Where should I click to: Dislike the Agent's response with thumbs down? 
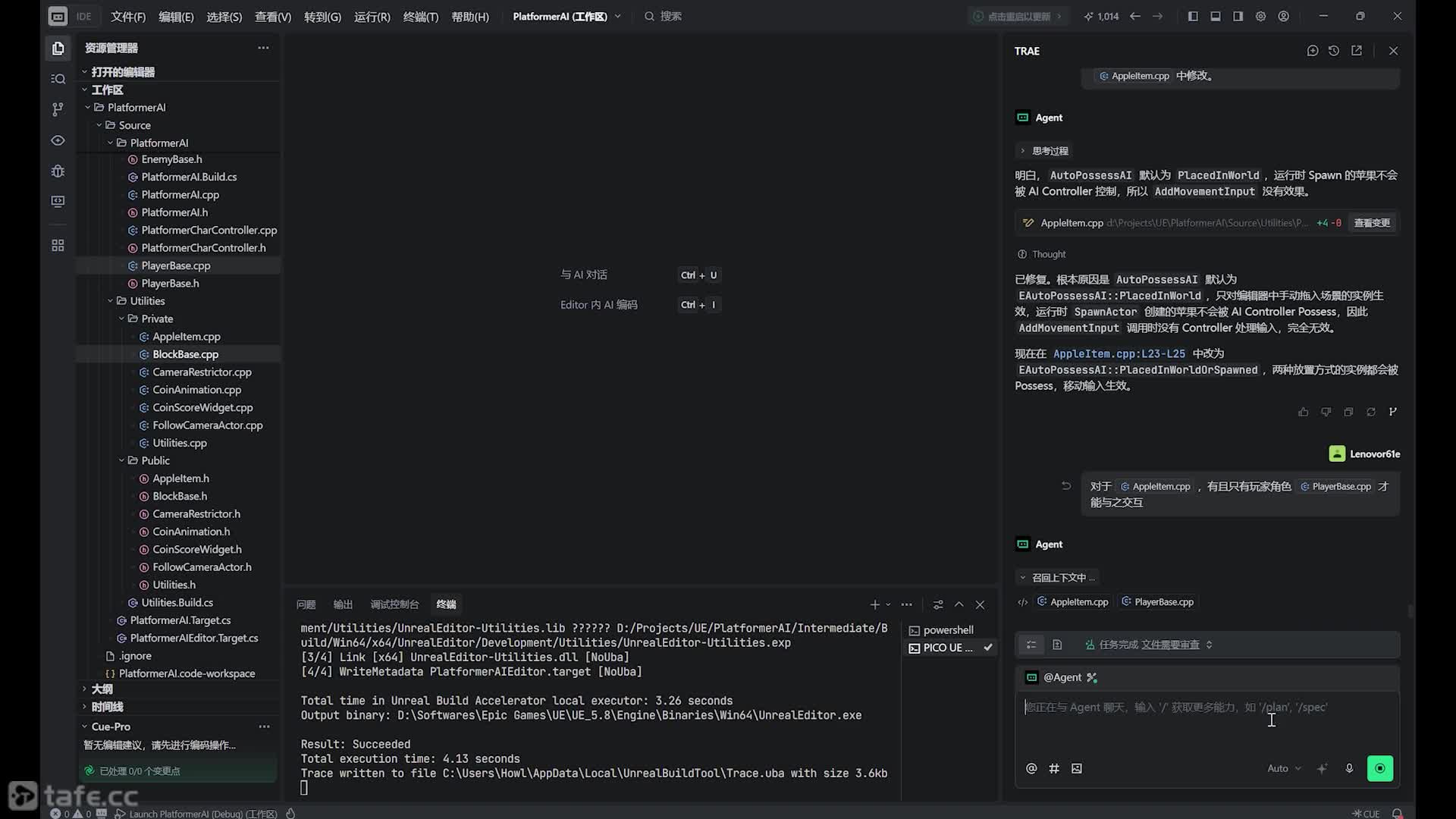[1326, 412]
